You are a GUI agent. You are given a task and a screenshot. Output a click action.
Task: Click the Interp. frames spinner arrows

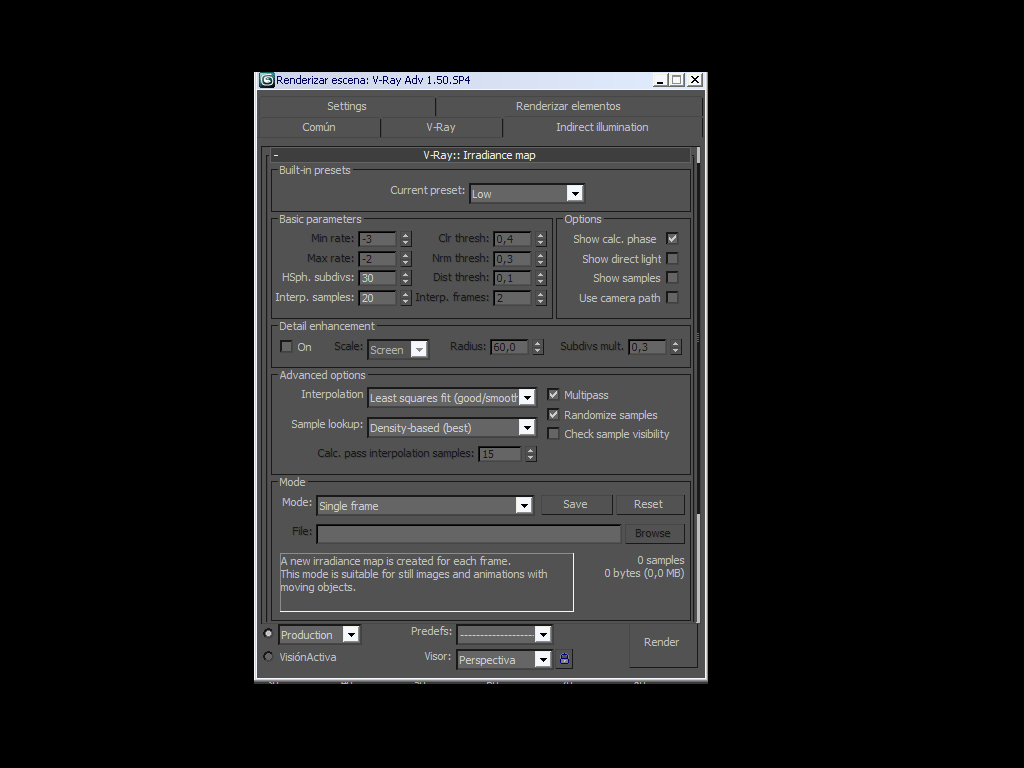[541, 298]
